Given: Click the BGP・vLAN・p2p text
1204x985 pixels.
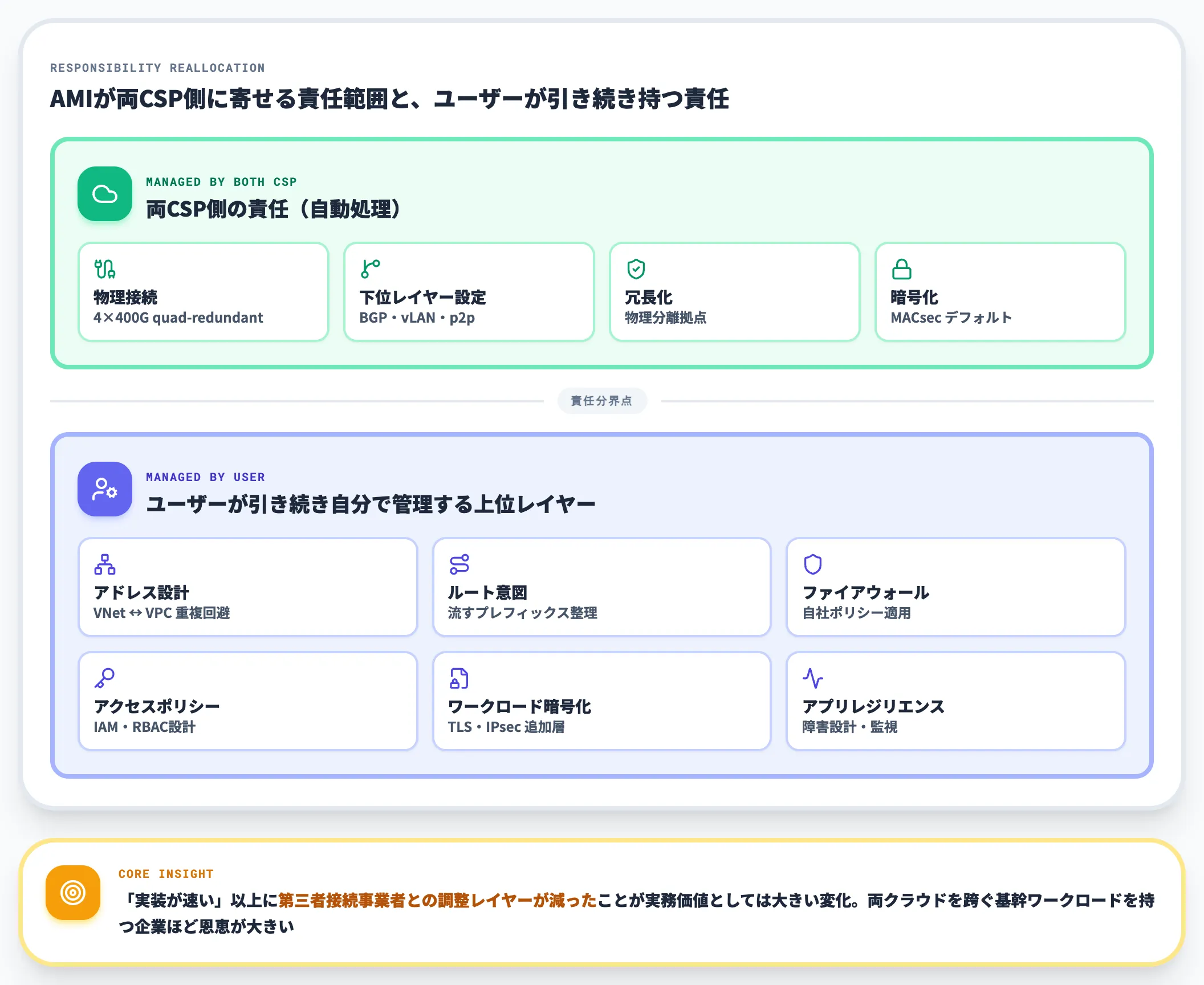Looking at the screenshot, I should pyautogui.click(x=417, y=318).
